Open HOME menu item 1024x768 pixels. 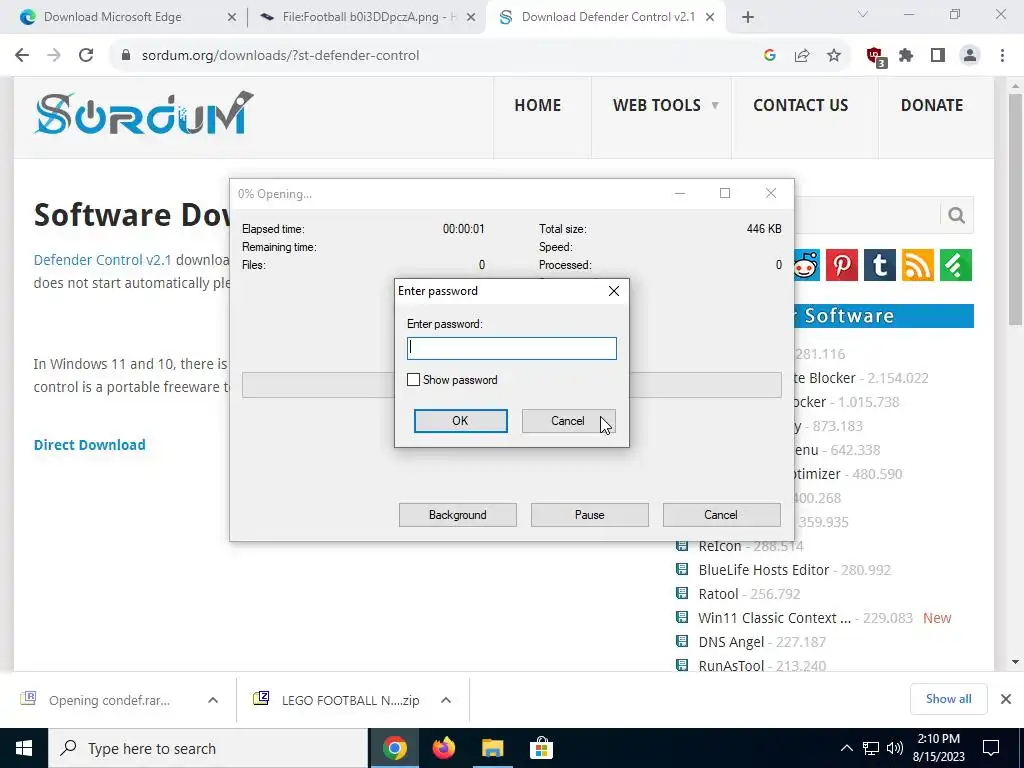pyautogui.click(x=537, y=105)
